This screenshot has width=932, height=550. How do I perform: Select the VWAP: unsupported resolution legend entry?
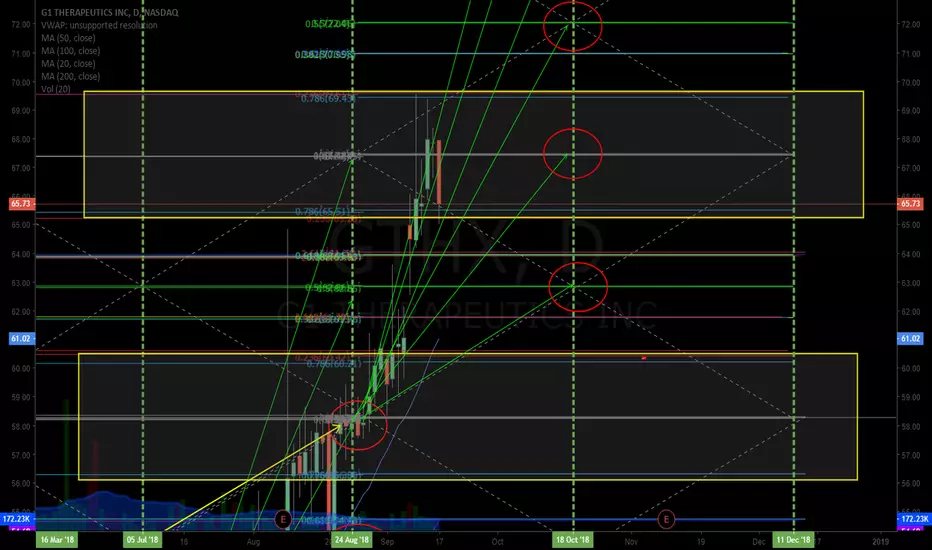point(99,26)
